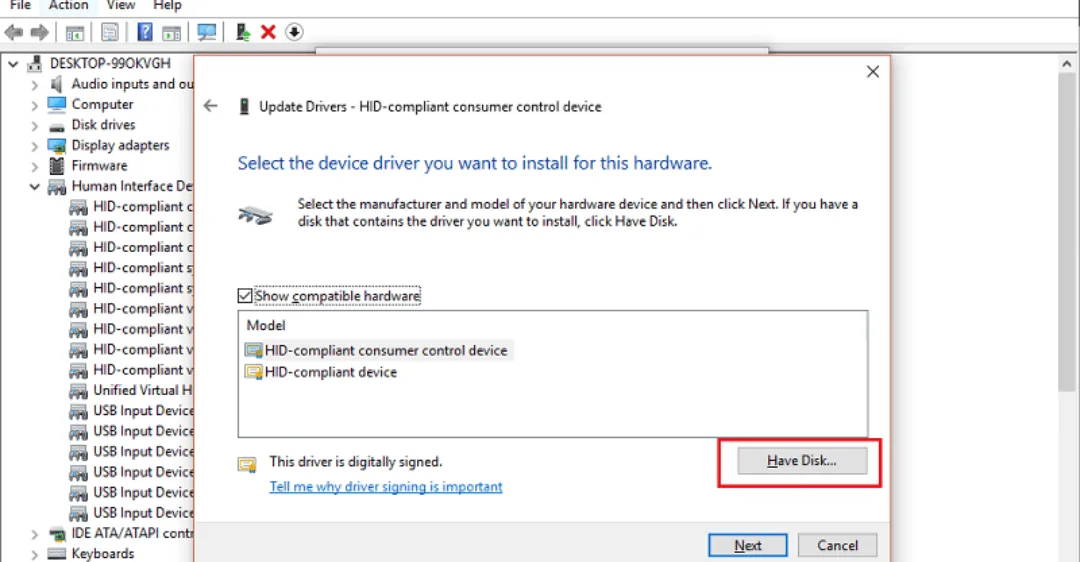This screenshot has width=1080, height=562.
Task: Toggle the show/hide action pane toolbar icon
Action: (x=172, y=32)
